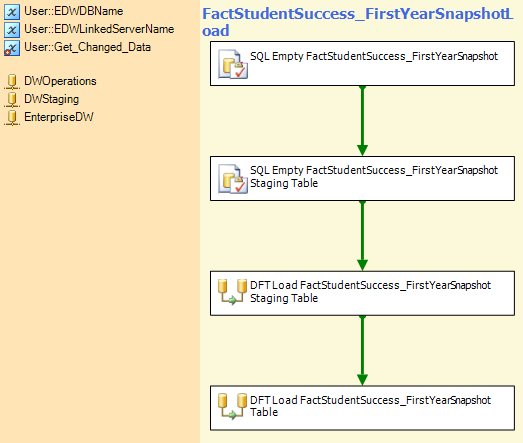Select the User::EDWLinkedServerName variable label
Viewport: 523px width, 443px height.
coord(99,29)
